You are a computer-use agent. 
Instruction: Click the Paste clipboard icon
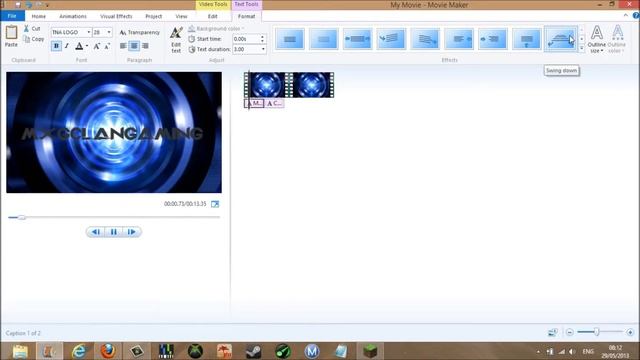[11, 33]
